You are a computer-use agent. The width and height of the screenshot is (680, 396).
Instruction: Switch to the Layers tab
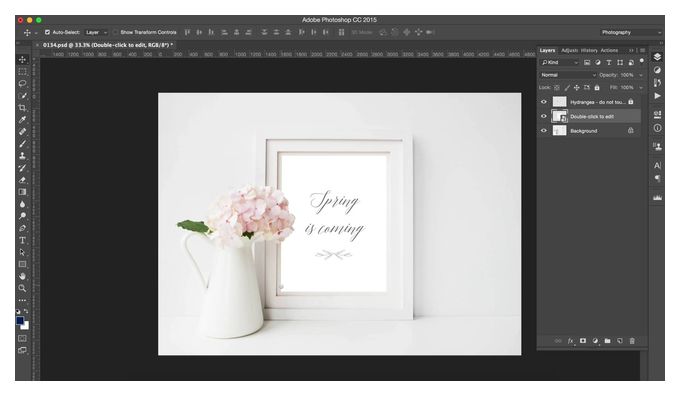[x=547, y=50]
